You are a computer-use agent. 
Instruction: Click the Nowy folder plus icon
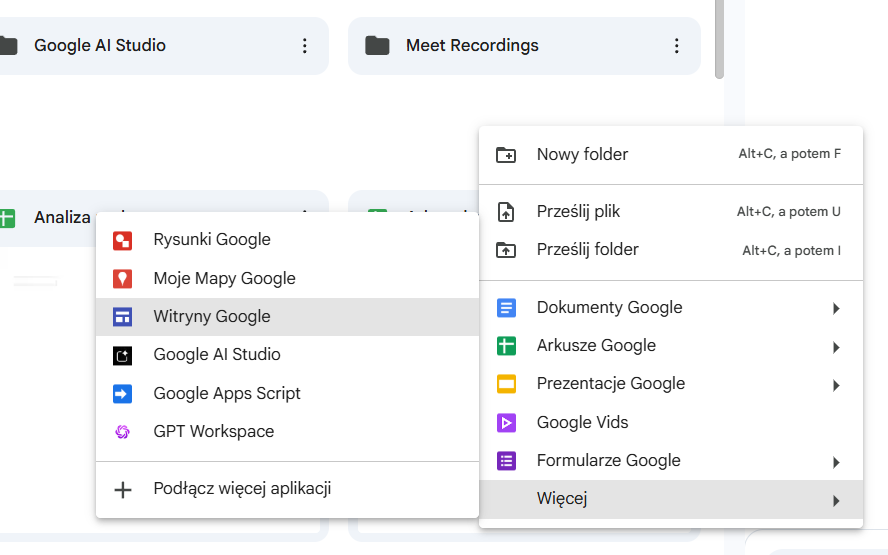[506, 155]
